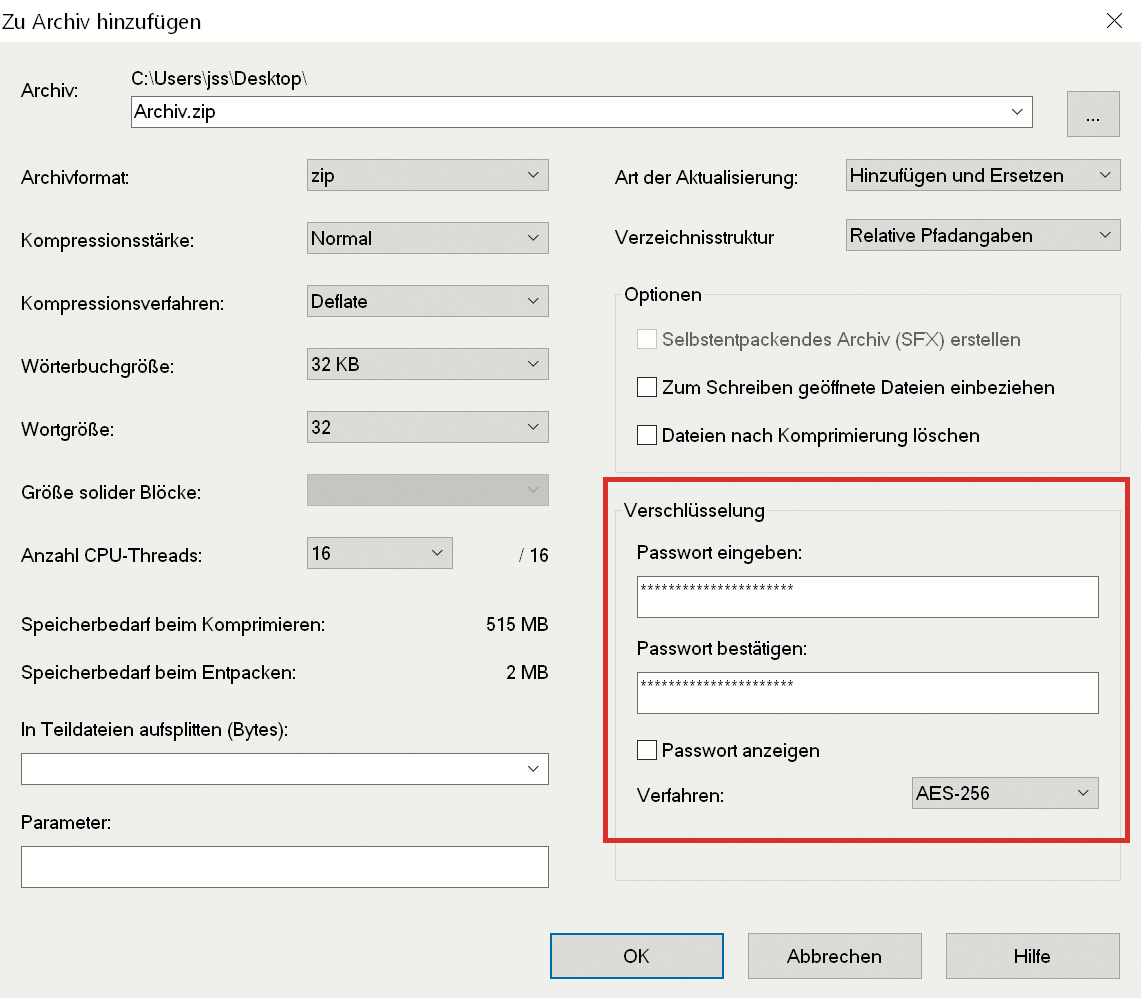Click the Passwort eingeben field
1141x998 pixels.
coord(867,597)
